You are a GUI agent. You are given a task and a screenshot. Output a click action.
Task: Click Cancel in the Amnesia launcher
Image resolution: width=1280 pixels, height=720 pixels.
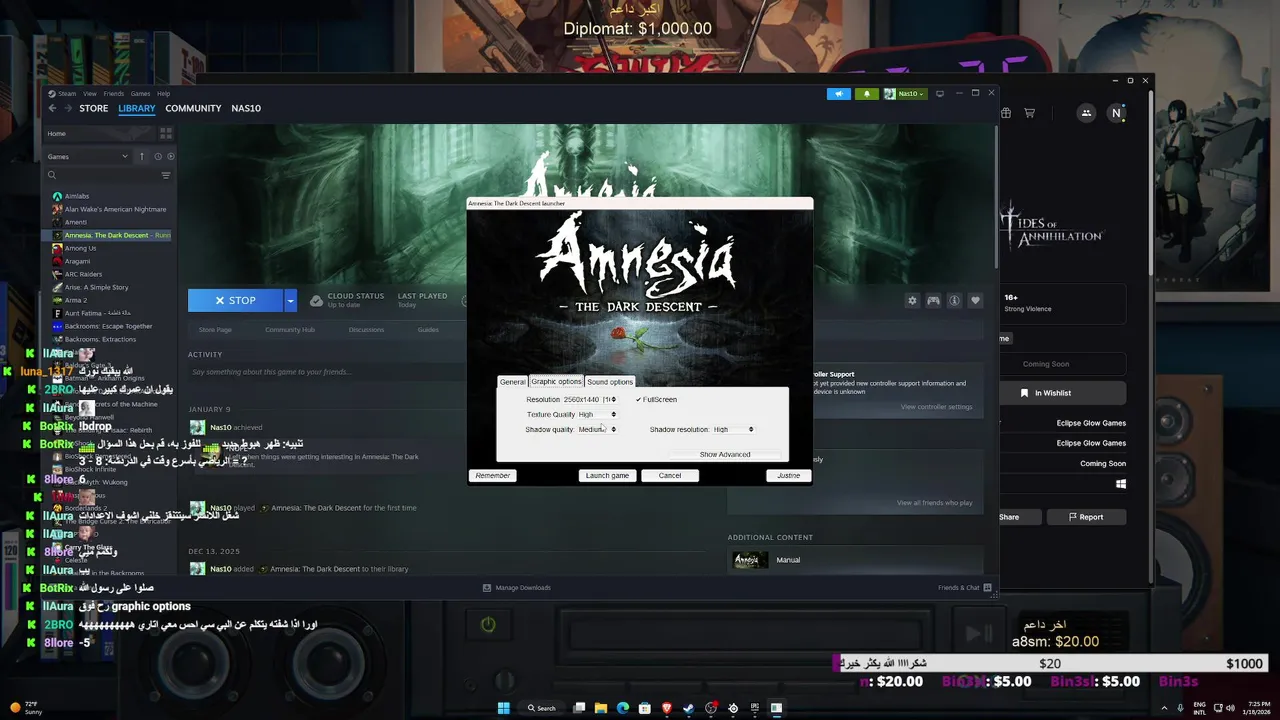670,475
